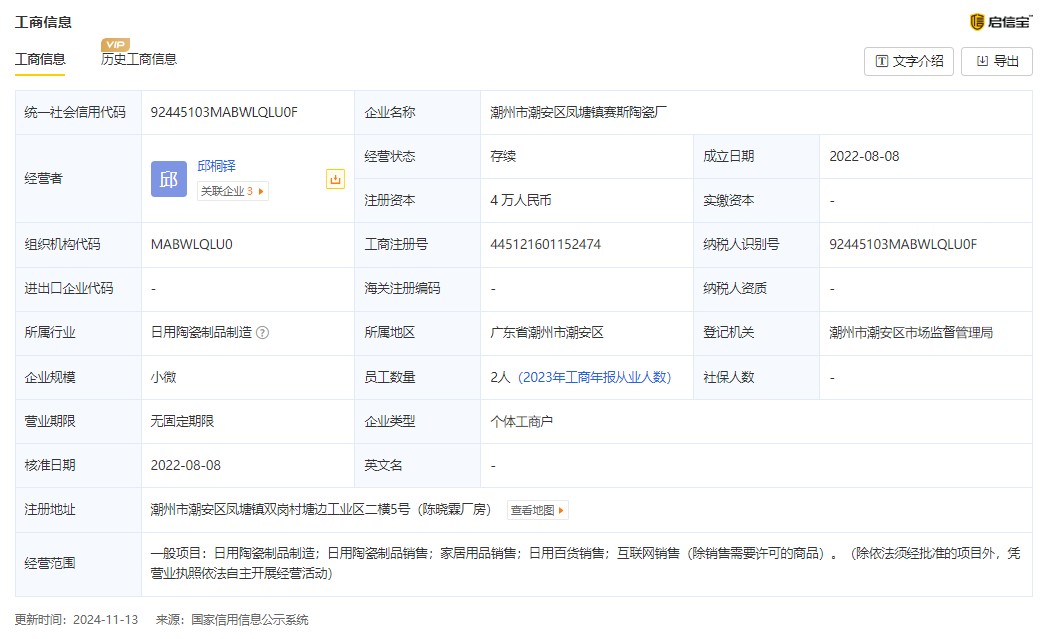The image size is (1049, 639).
Task: Open the operator link 邱桐铎
Action: pyautogui.click(x=216, y=166)
